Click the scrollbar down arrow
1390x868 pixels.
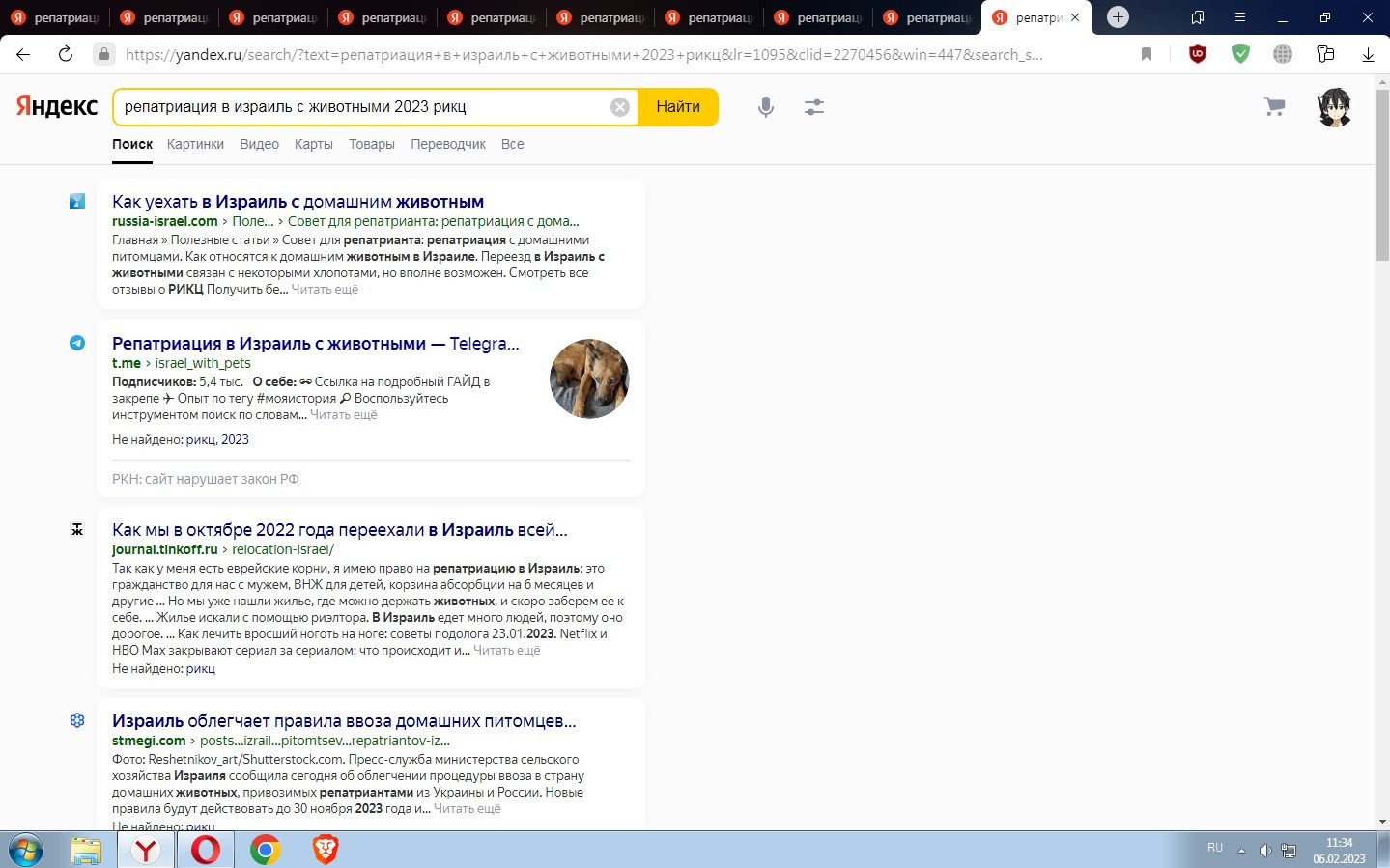(x=1382, y=822)
